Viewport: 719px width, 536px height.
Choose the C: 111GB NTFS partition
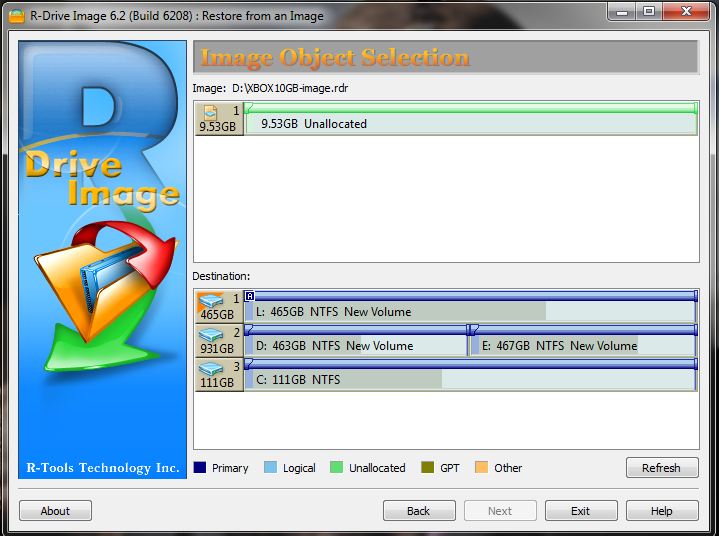tap(470, 380)
